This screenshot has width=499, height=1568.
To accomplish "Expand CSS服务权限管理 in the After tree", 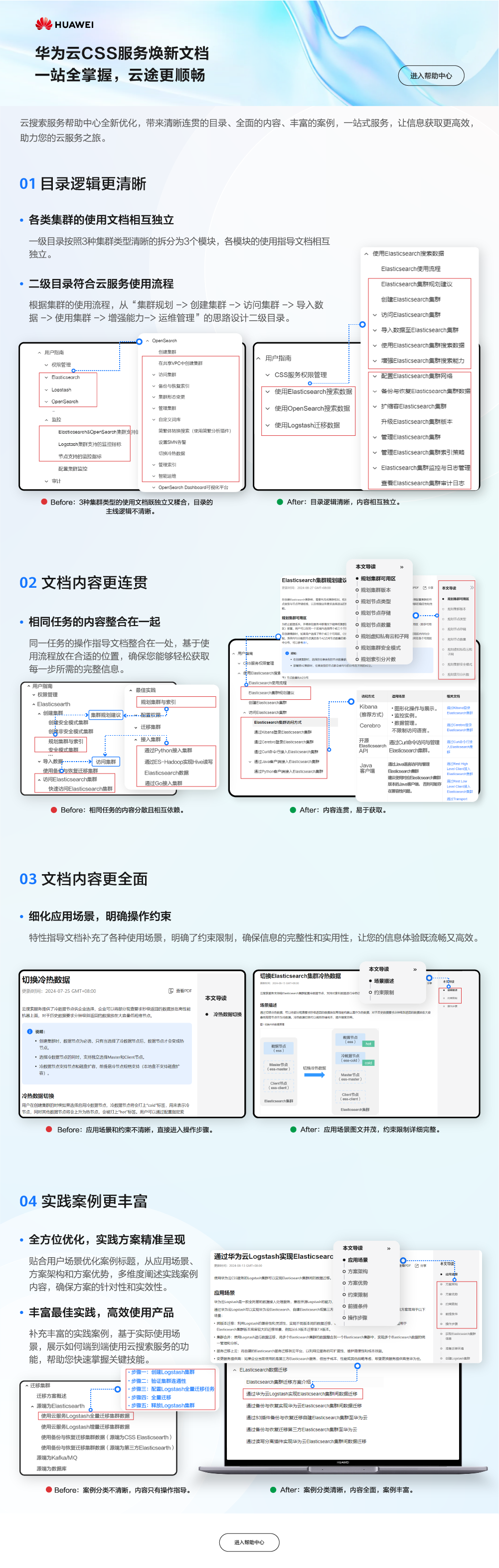I will 268,375.
